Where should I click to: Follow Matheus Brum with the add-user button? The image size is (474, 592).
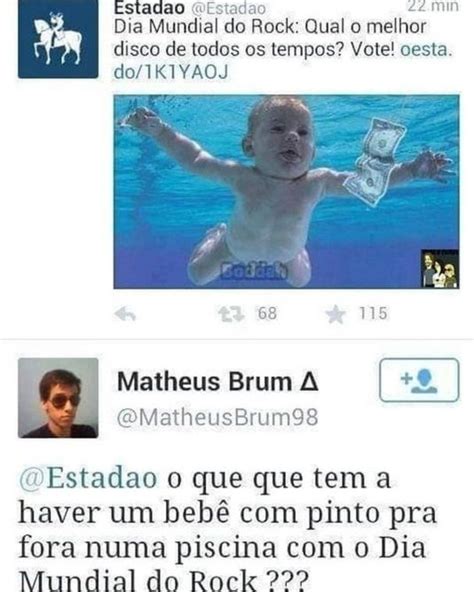coord(419,380)
